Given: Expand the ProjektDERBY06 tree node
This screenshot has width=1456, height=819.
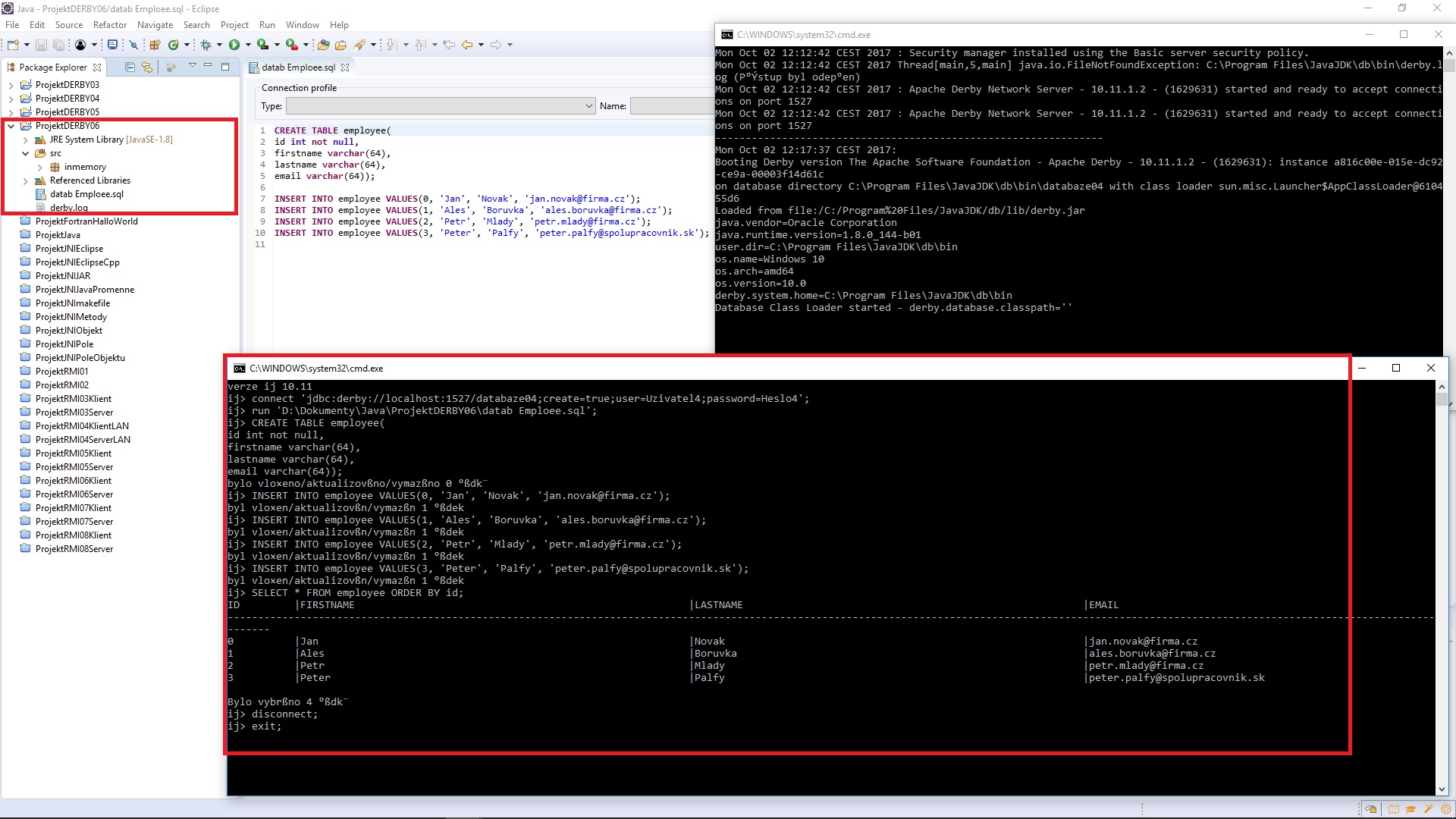Looking at the screenshot, I should pos(10,125).
